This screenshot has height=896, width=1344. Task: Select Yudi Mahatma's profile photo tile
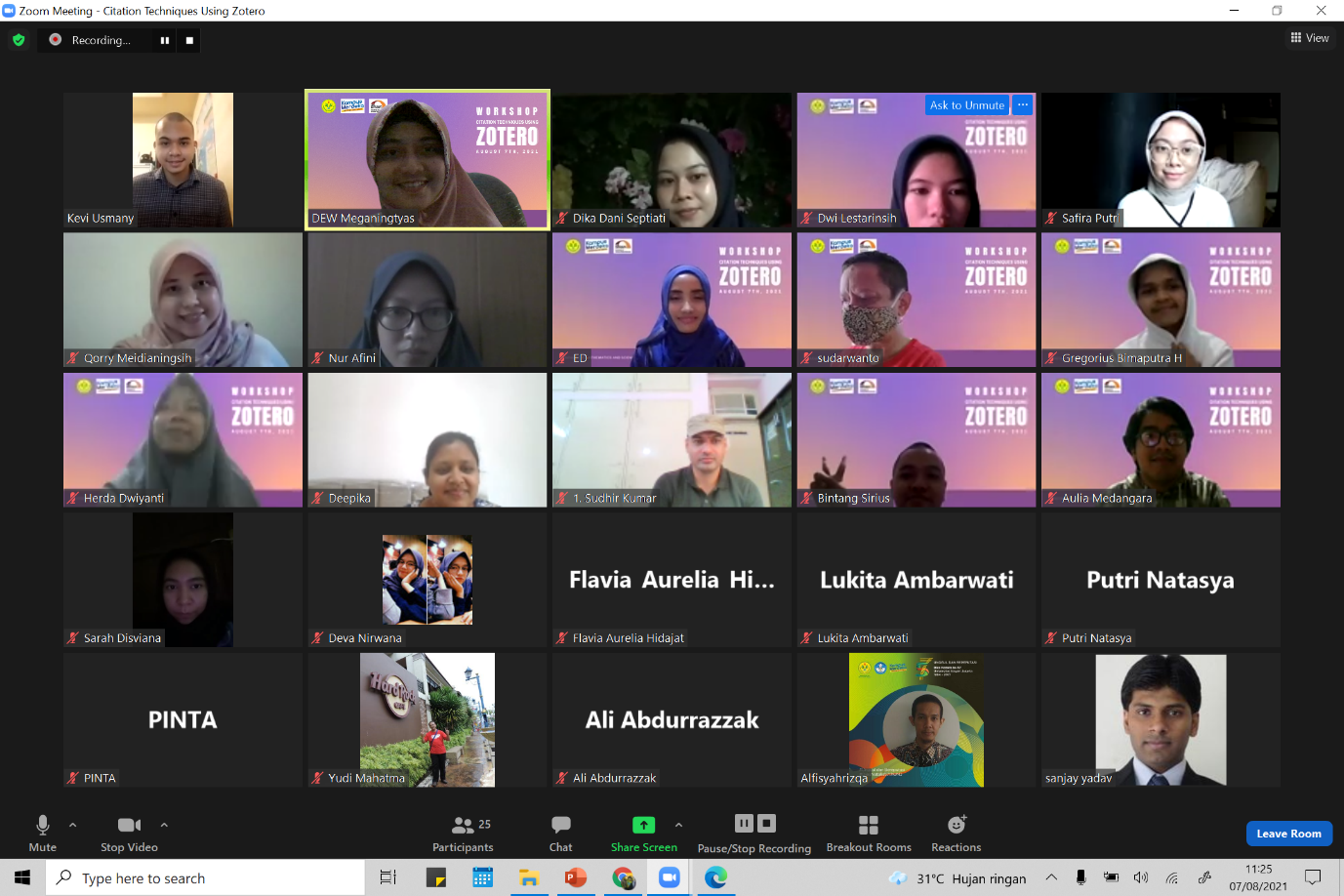[x=428, y=720]
